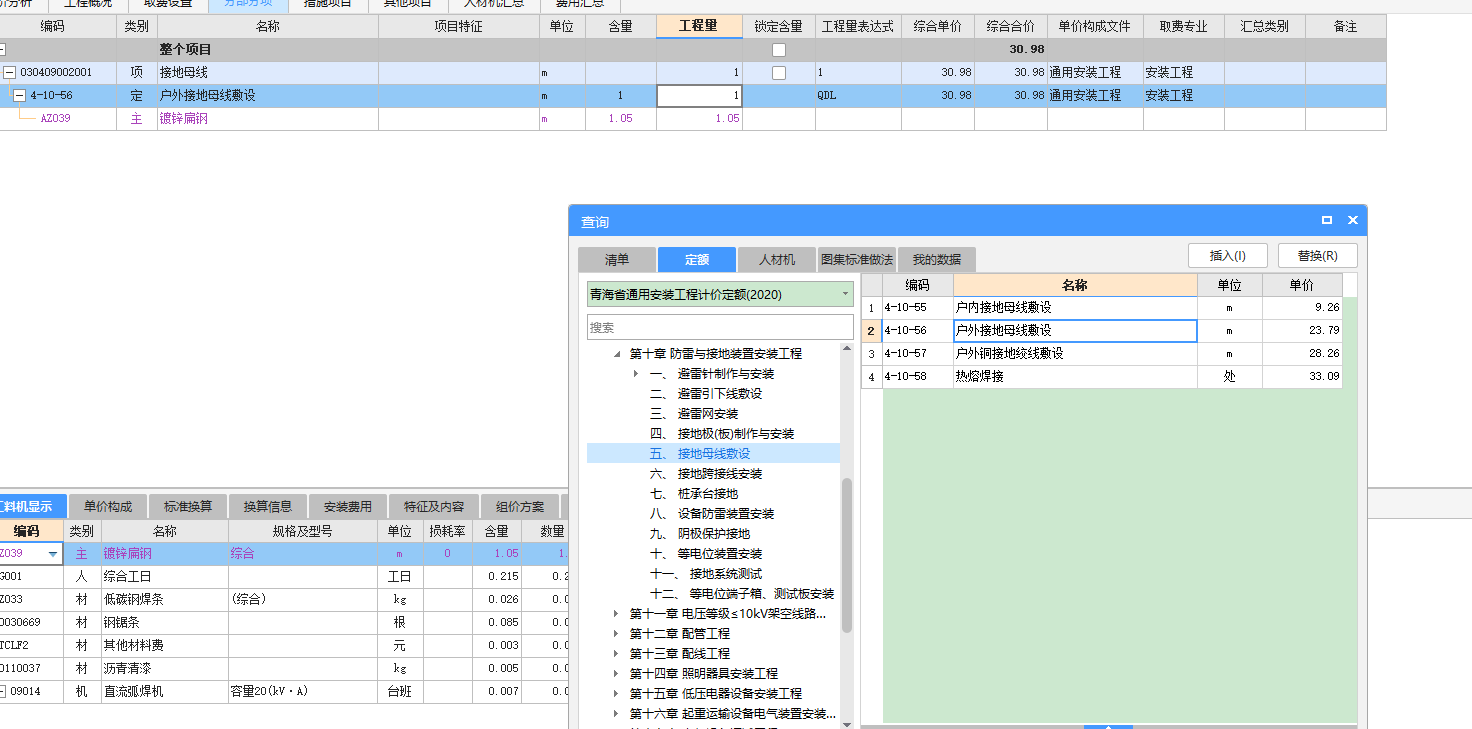Select the 4-10-58 热熔焊接 row
Screen dimensions: 1472x729
[x=1101, y=377]
